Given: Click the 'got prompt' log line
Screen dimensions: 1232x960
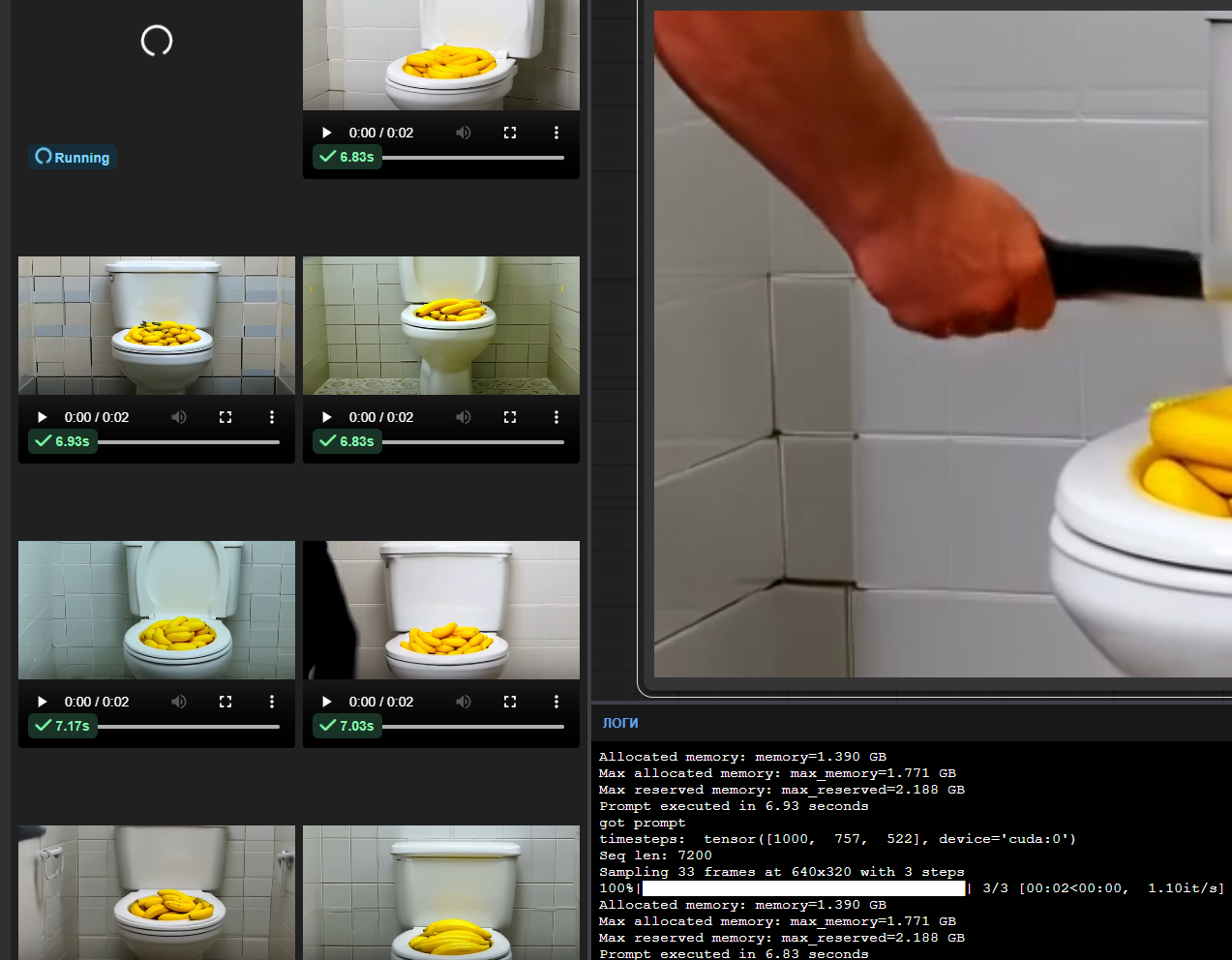Looking at the screenshot, I should 642,823.
